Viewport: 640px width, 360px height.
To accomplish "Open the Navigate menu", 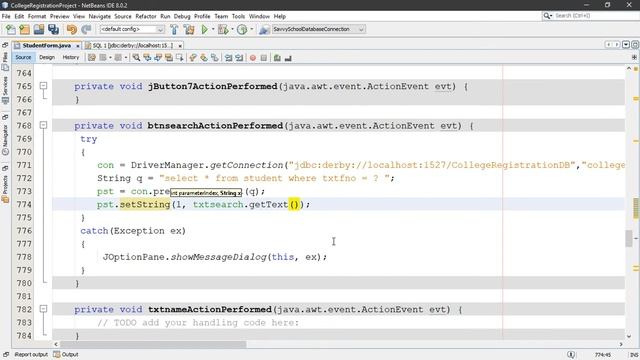I will click(x=100, y=16).
